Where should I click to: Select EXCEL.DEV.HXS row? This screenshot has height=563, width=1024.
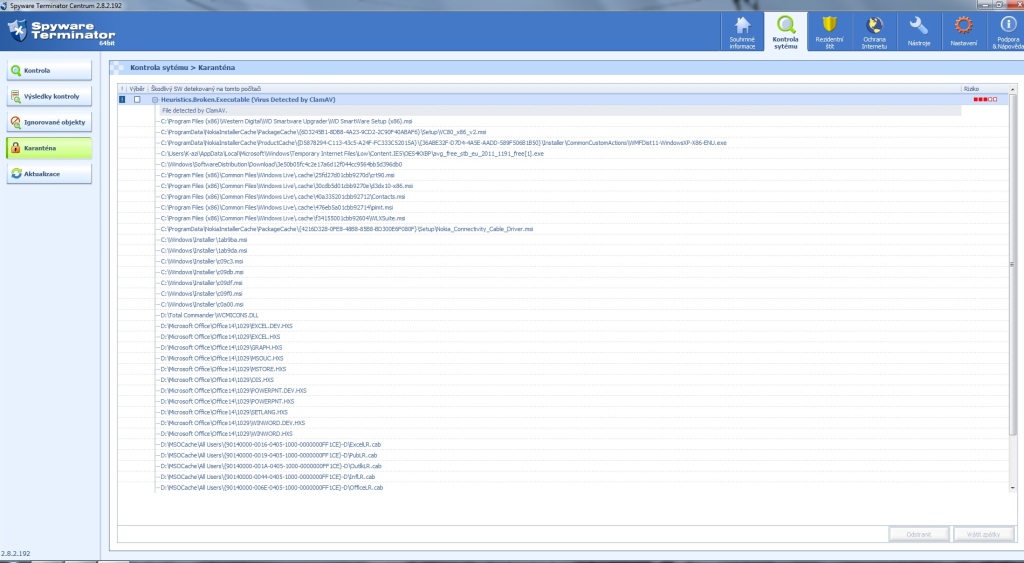pos(227,326)
